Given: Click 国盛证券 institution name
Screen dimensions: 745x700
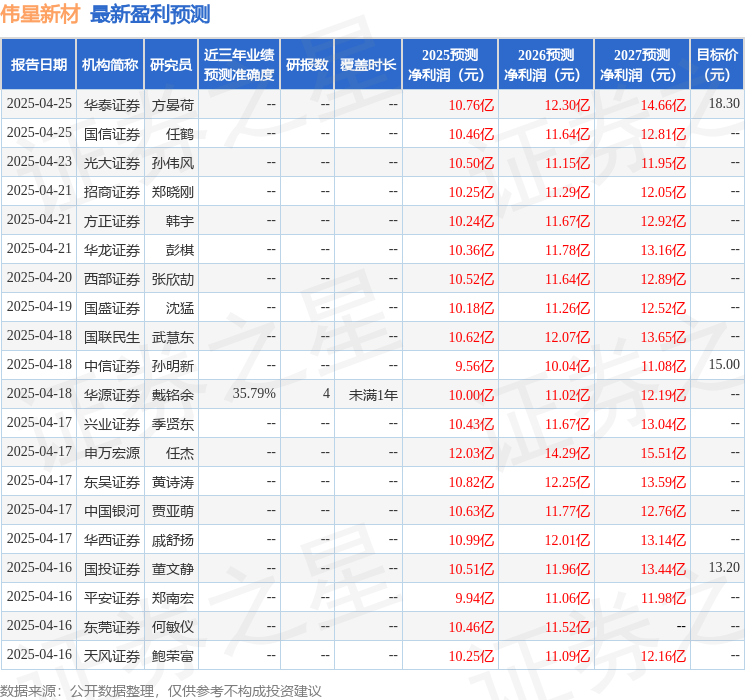Looking at the screenshot, I should 112,307.
